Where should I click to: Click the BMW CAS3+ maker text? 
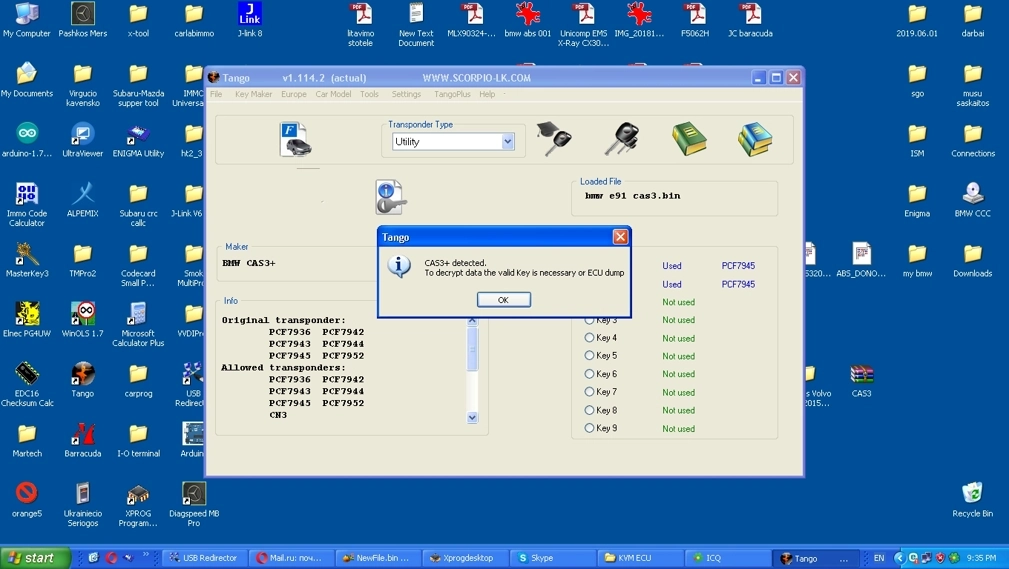[248, 263]
